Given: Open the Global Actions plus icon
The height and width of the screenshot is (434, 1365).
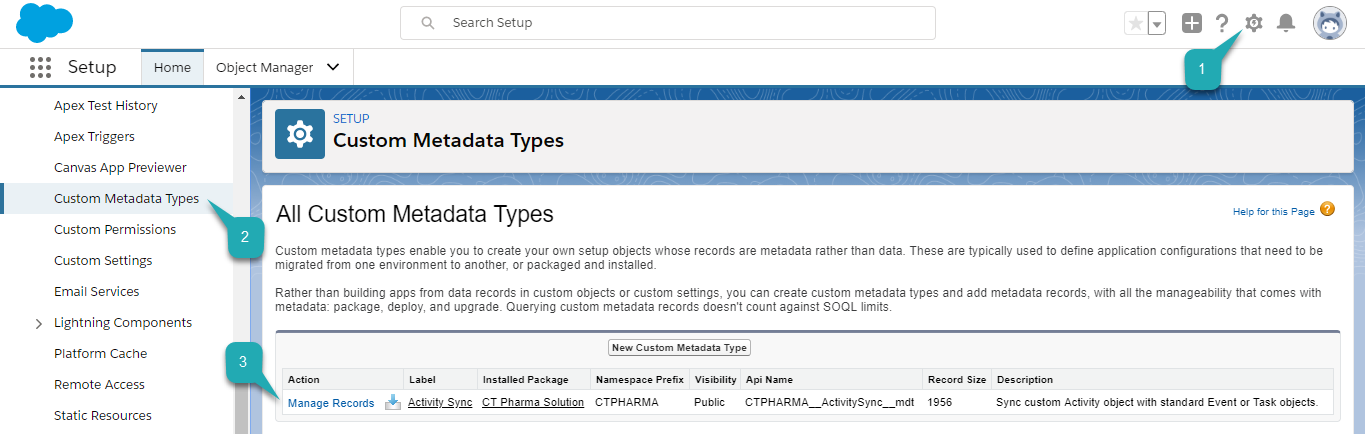Looking at the screenshot, I should point(1191,23).
